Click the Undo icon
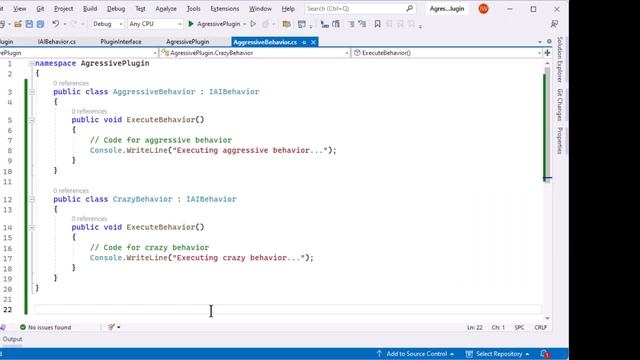 [56, 24]
